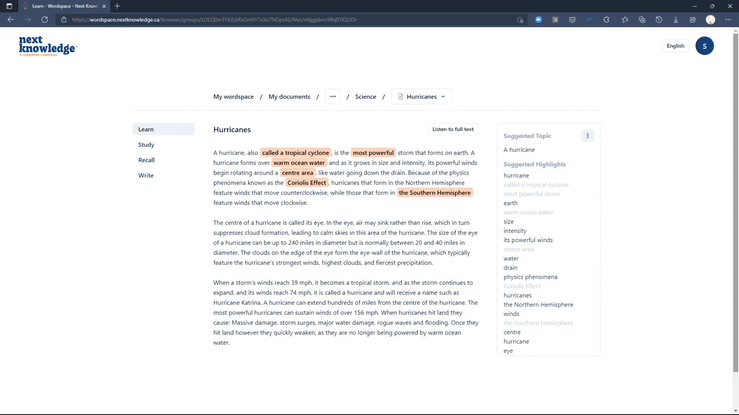739x415 pixels.
Task: Click the highlighted phrase 'centre area' in the paragraph
Action: pyautogui.click(x=297, y=173)
